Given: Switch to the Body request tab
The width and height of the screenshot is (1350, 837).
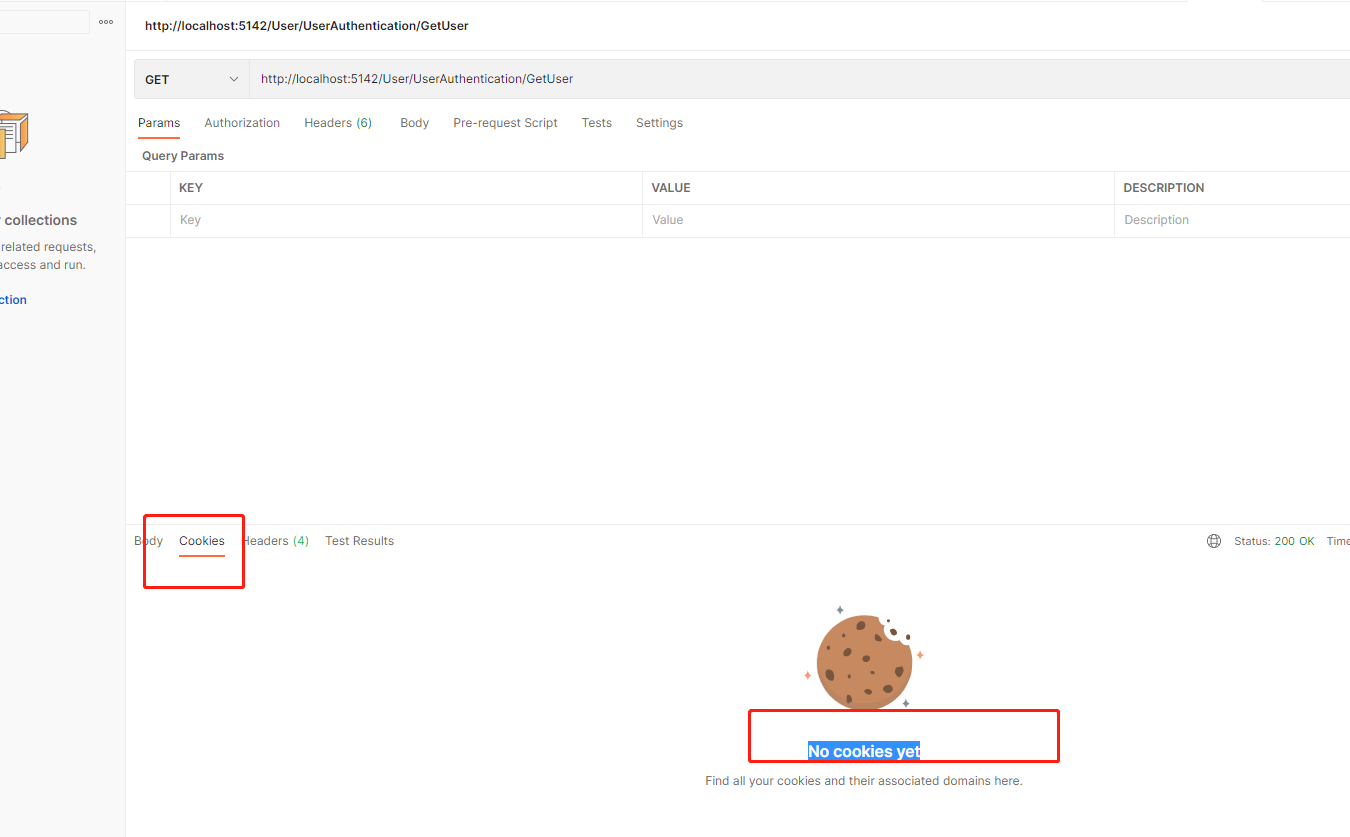Looking at the screenshot, I should click(414, 122).
